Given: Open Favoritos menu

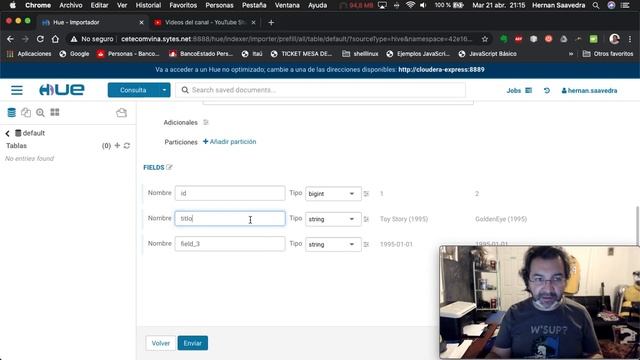Looking at the screenshot, I should click(183, 5).
